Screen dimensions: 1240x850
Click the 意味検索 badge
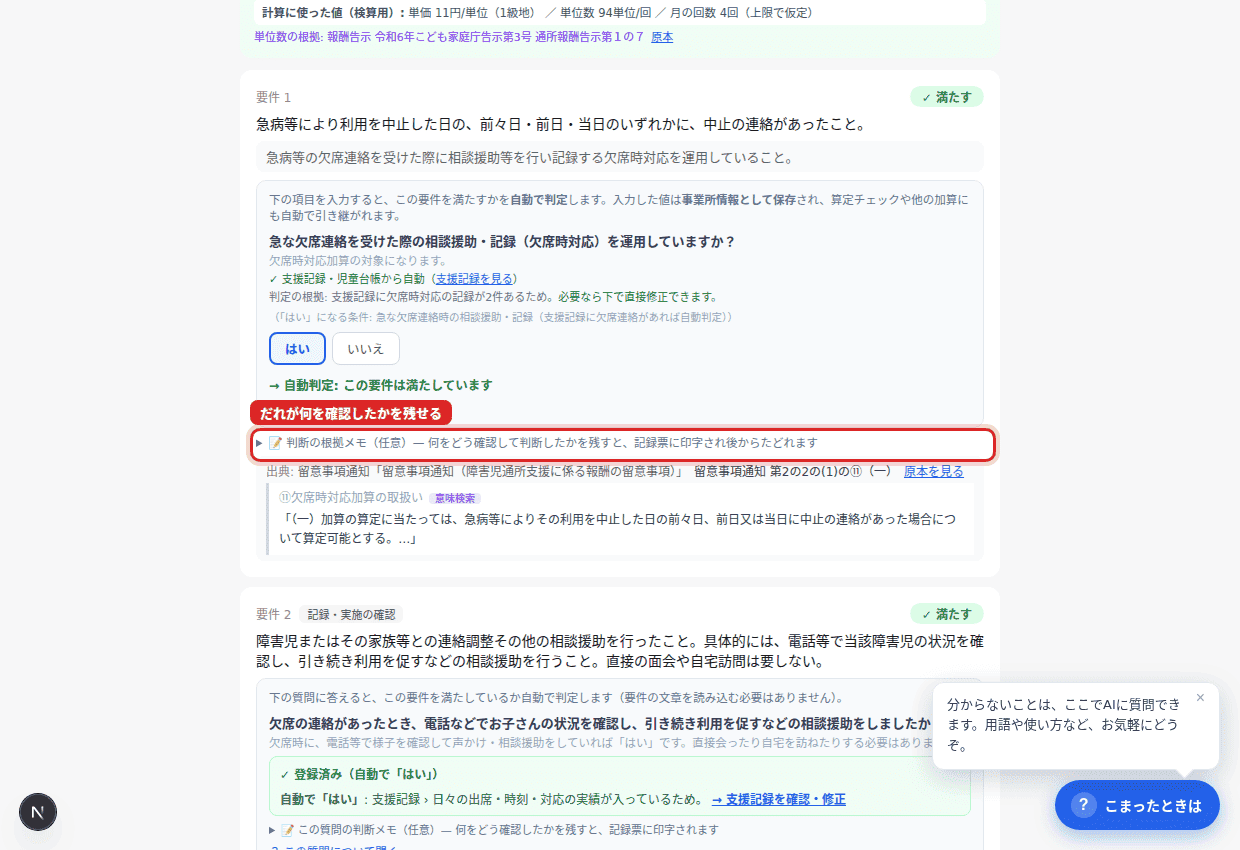pos(455,498)
